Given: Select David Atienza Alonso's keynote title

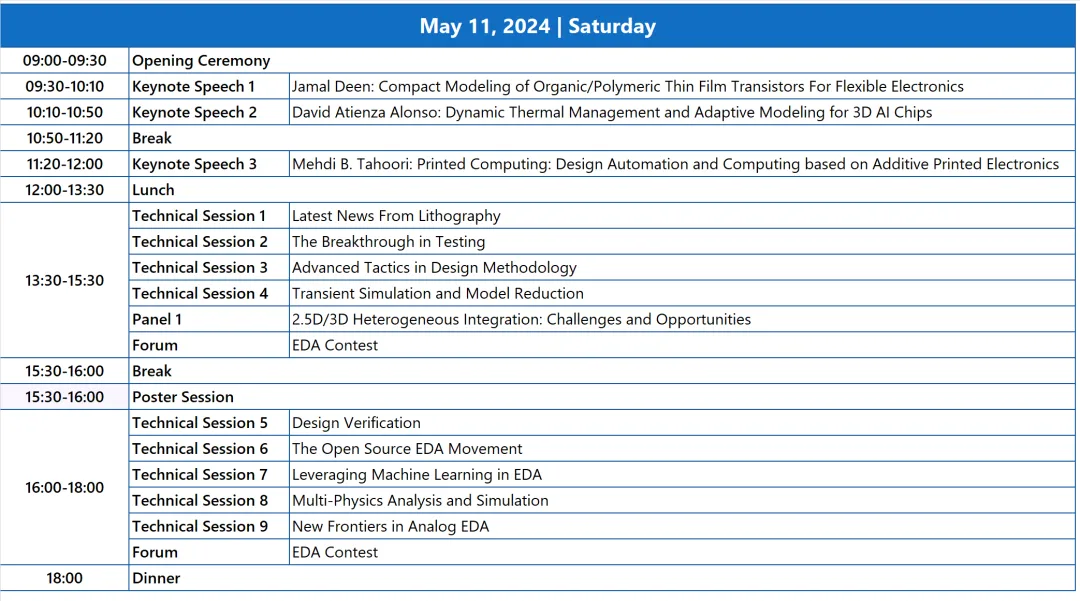Looking at the screenshot, I should click(x=611, y=113).
